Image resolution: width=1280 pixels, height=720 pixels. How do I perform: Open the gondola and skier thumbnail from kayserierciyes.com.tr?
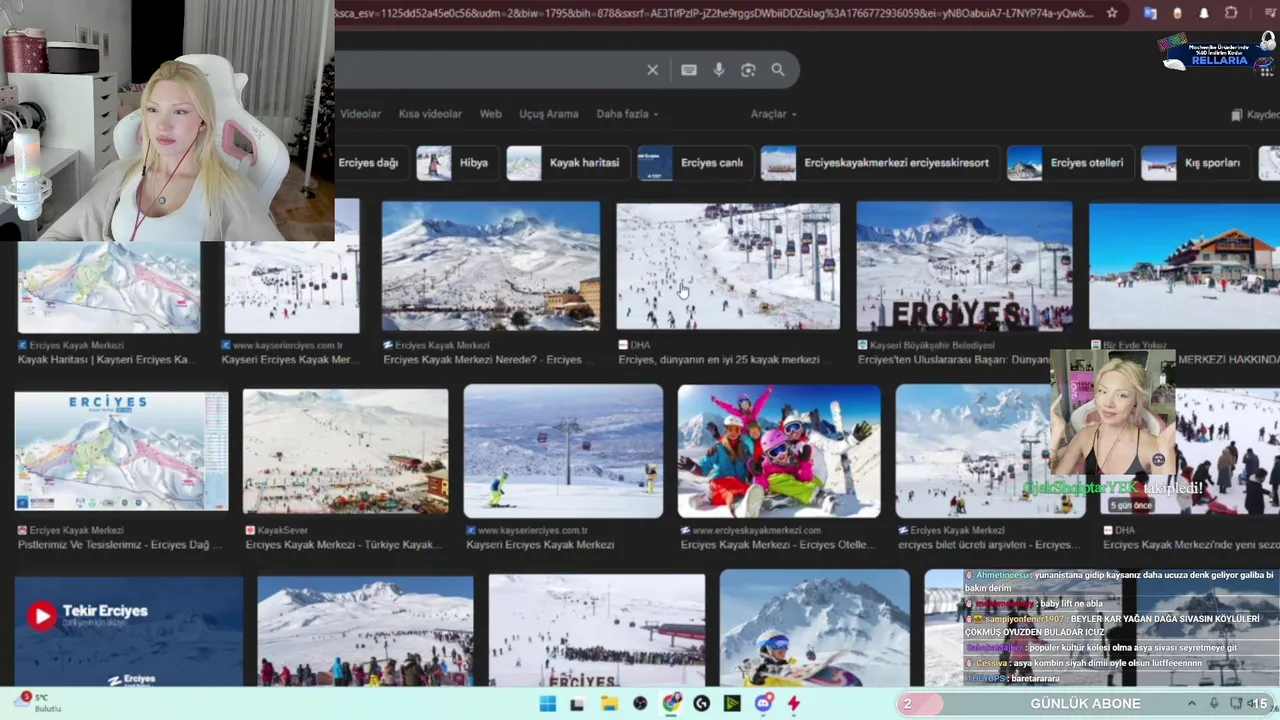tap(563, 451)
